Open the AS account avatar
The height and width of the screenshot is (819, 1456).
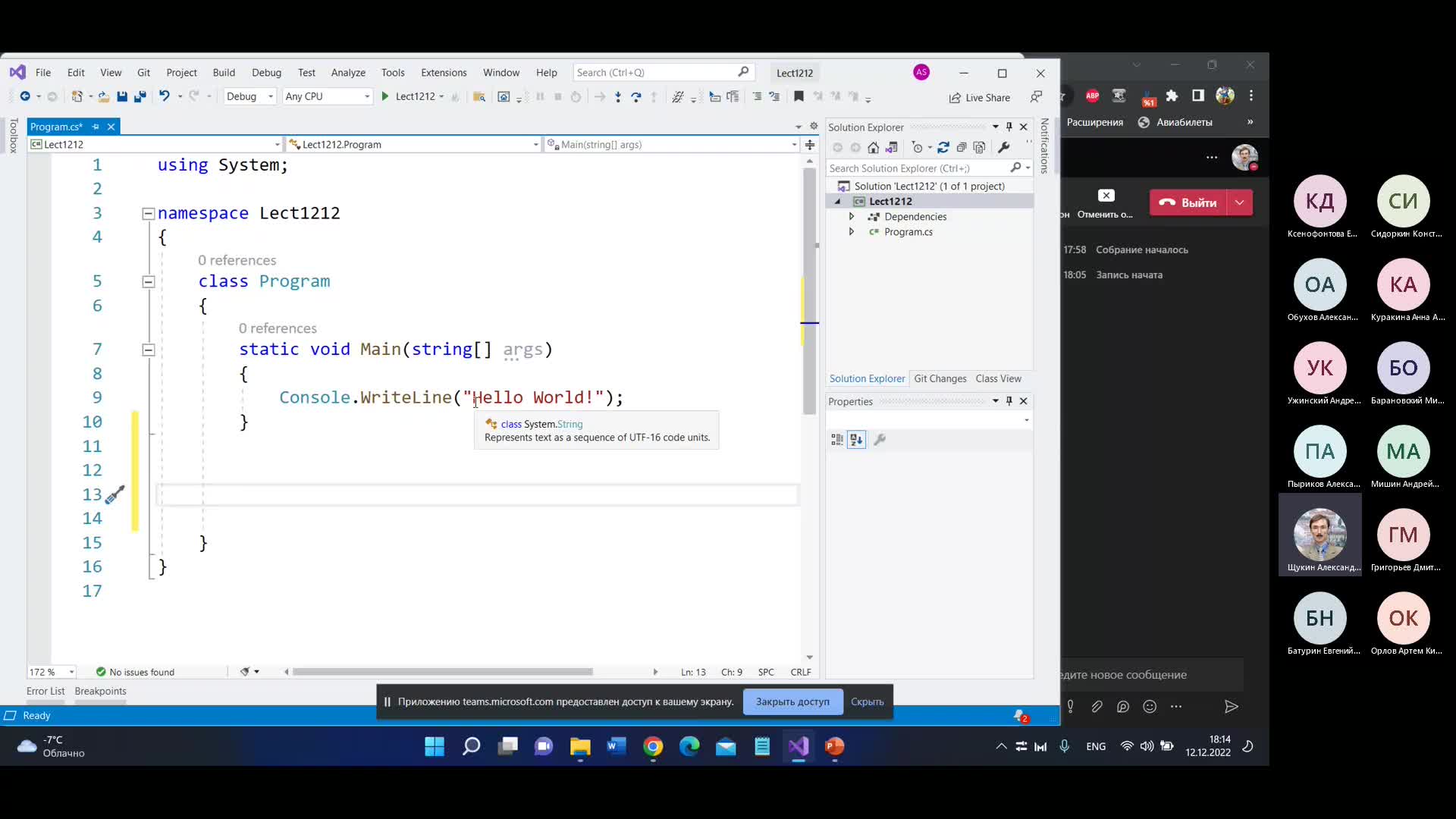[x=921, y=72]
